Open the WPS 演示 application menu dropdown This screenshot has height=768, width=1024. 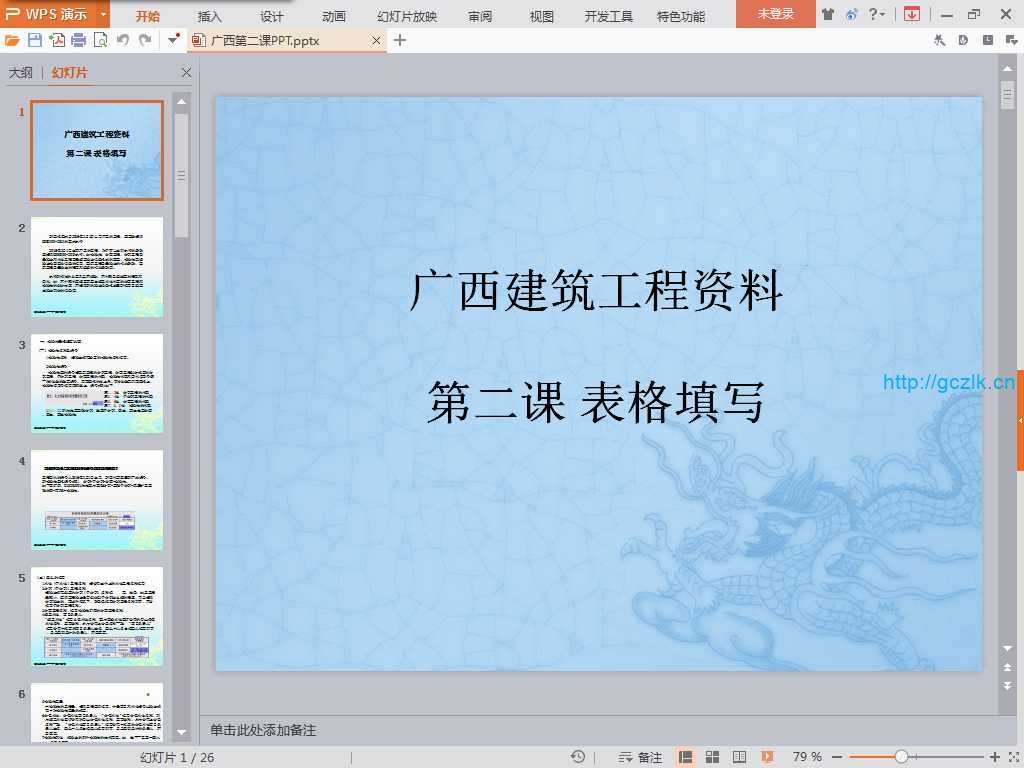click(x=103, y=15)
